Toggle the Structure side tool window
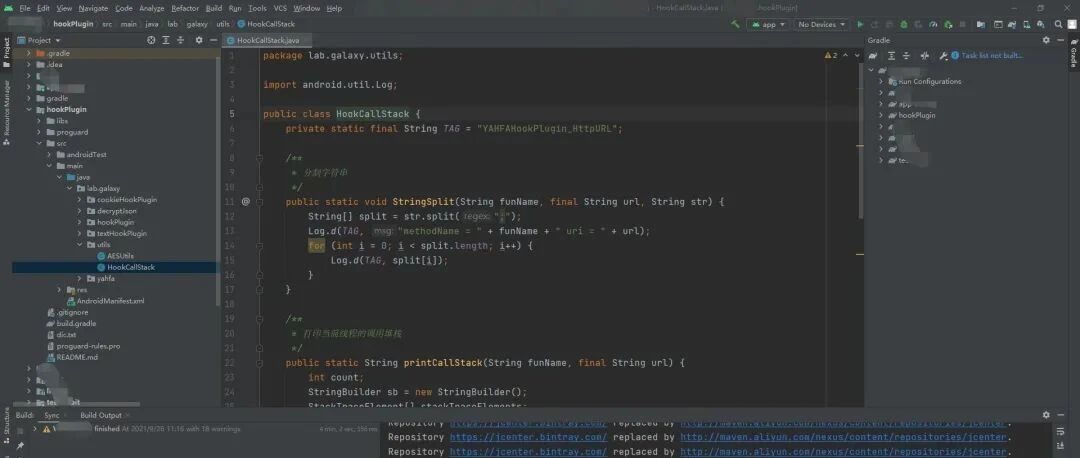This screenshot has width=1080, height=458. tap(6, 425)
